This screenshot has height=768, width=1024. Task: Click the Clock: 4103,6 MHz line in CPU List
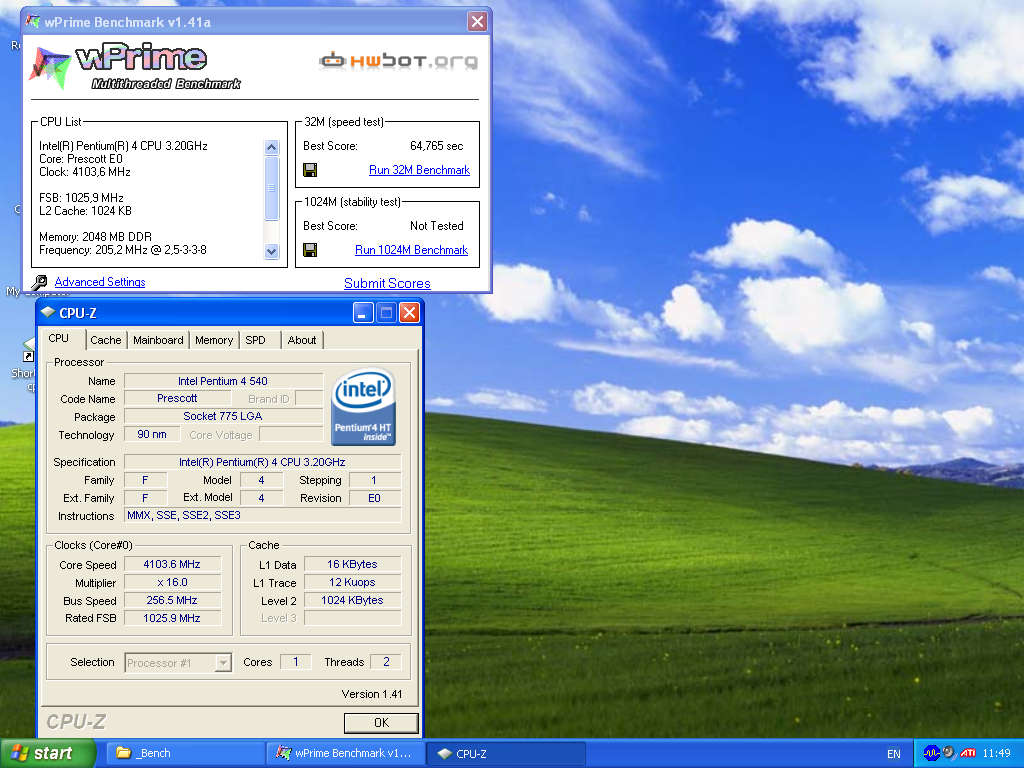coord(85,172)
